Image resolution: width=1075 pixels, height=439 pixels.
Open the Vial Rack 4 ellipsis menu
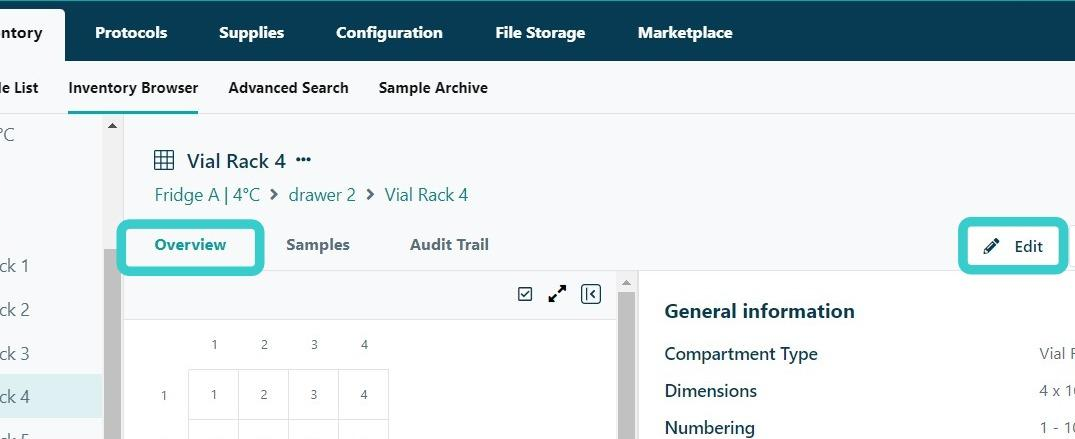pyautogui.click(x=303, y=161)
